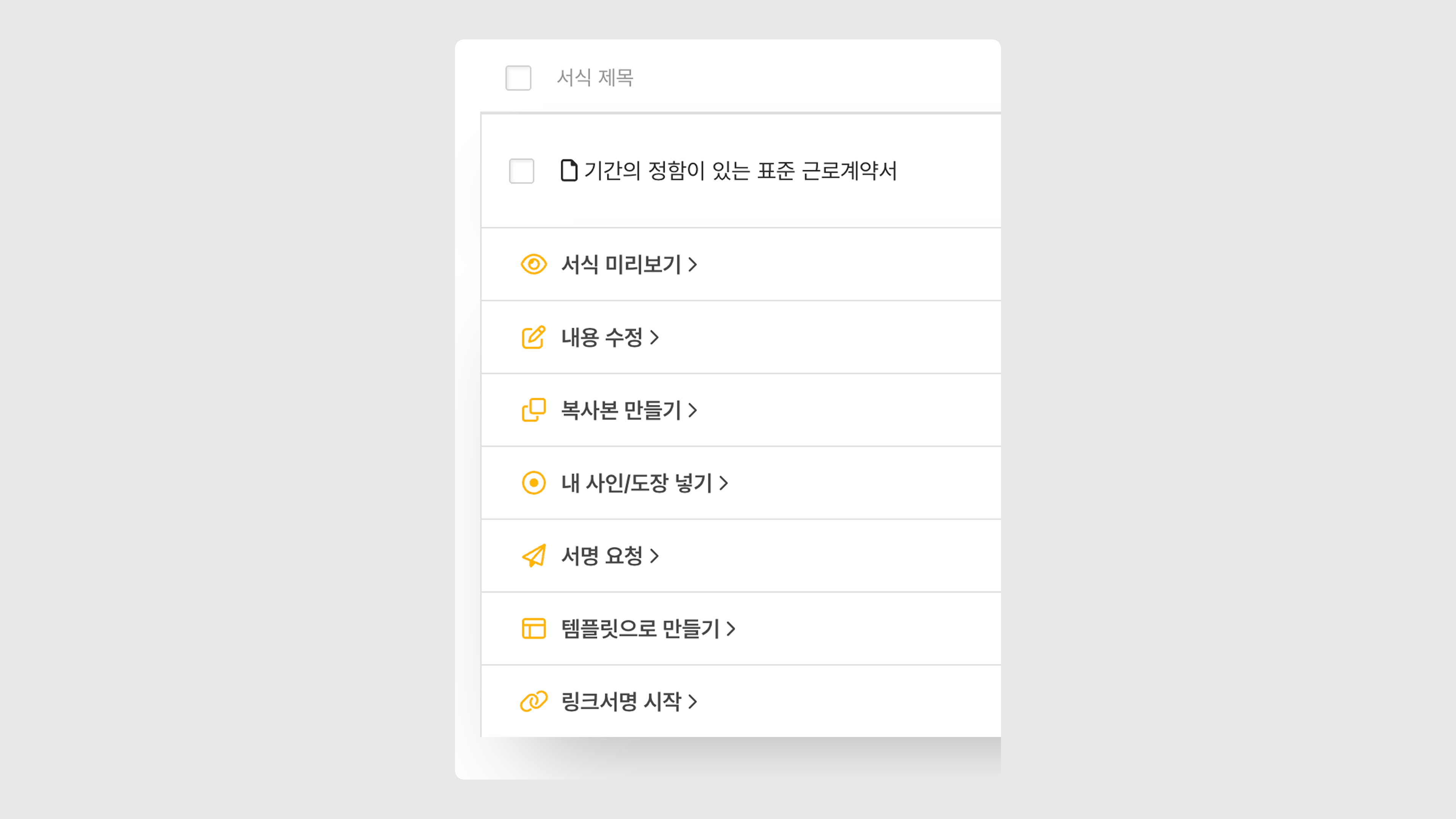The image size is (1456, 819).
Task: Click the pencil edit icon for 내용 수정
Action: pyautogui.click(x=533, y=337)
